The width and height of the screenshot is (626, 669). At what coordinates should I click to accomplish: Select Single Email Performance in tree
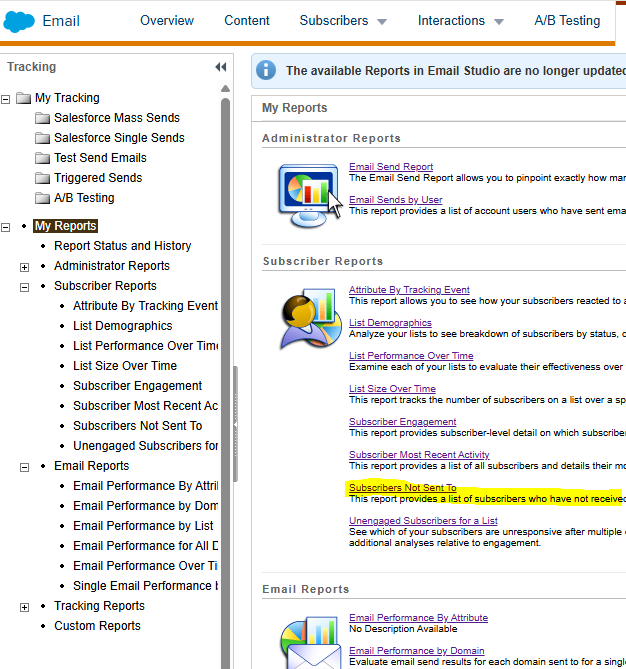(x=145, y=586)
